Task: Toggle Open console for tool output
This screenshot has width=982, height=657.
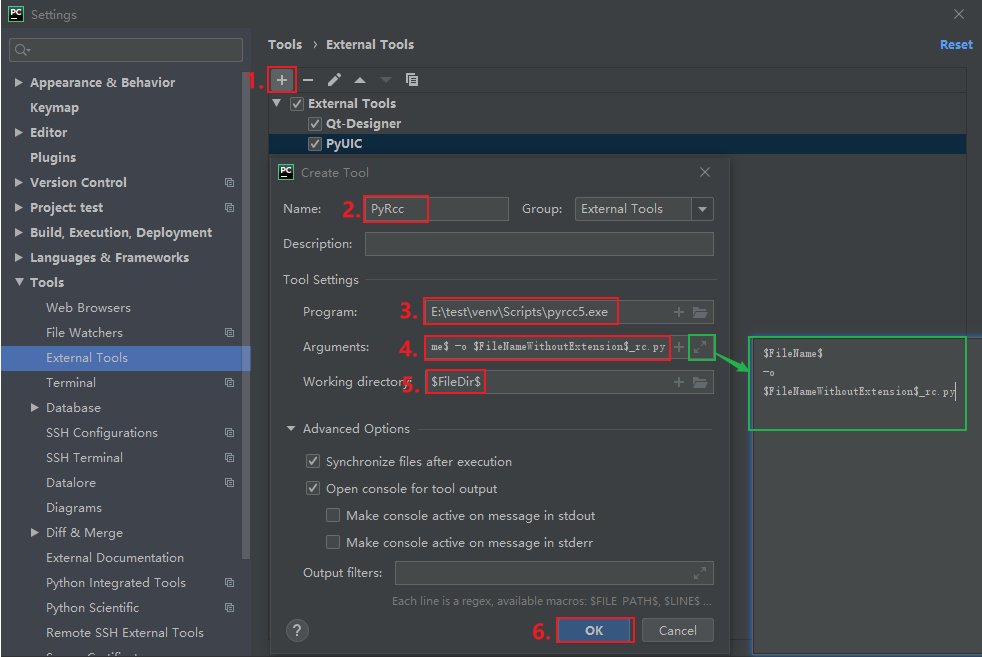Action: tap(313, 489)
